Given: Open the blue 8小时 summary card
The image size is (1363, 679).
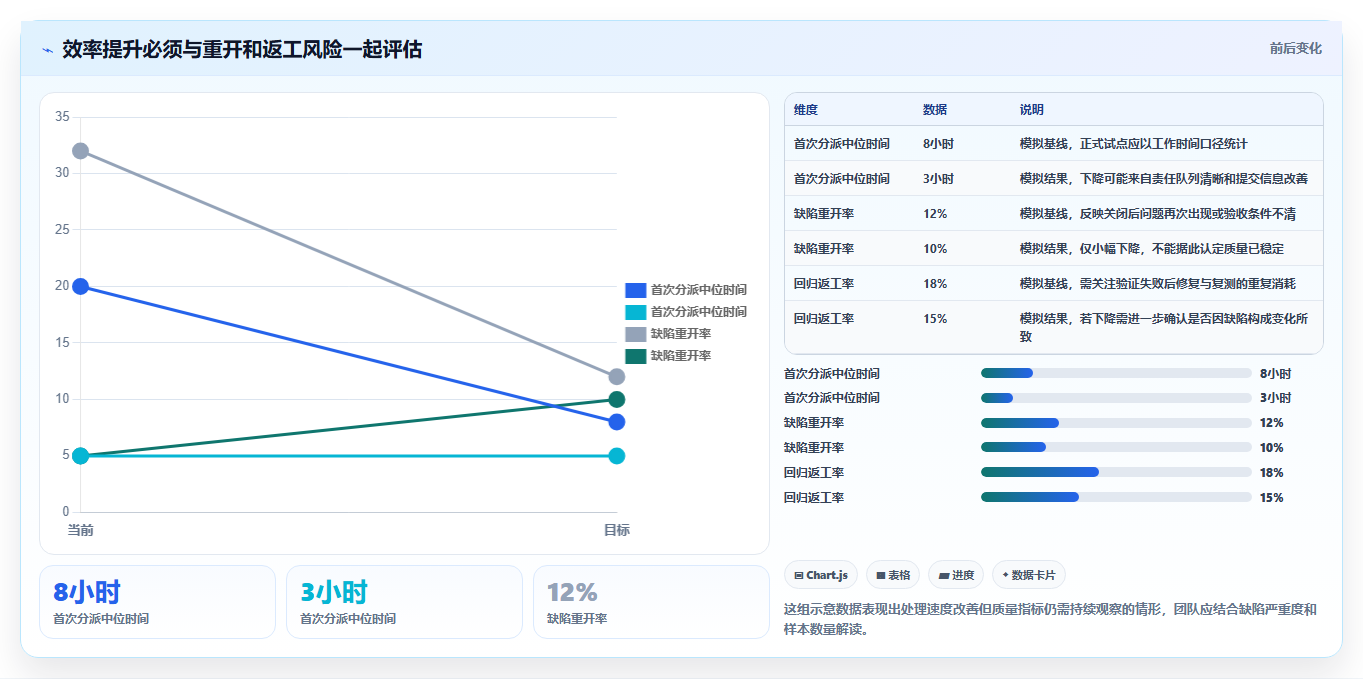Looking at the screenshot, I should coord(157,602).
